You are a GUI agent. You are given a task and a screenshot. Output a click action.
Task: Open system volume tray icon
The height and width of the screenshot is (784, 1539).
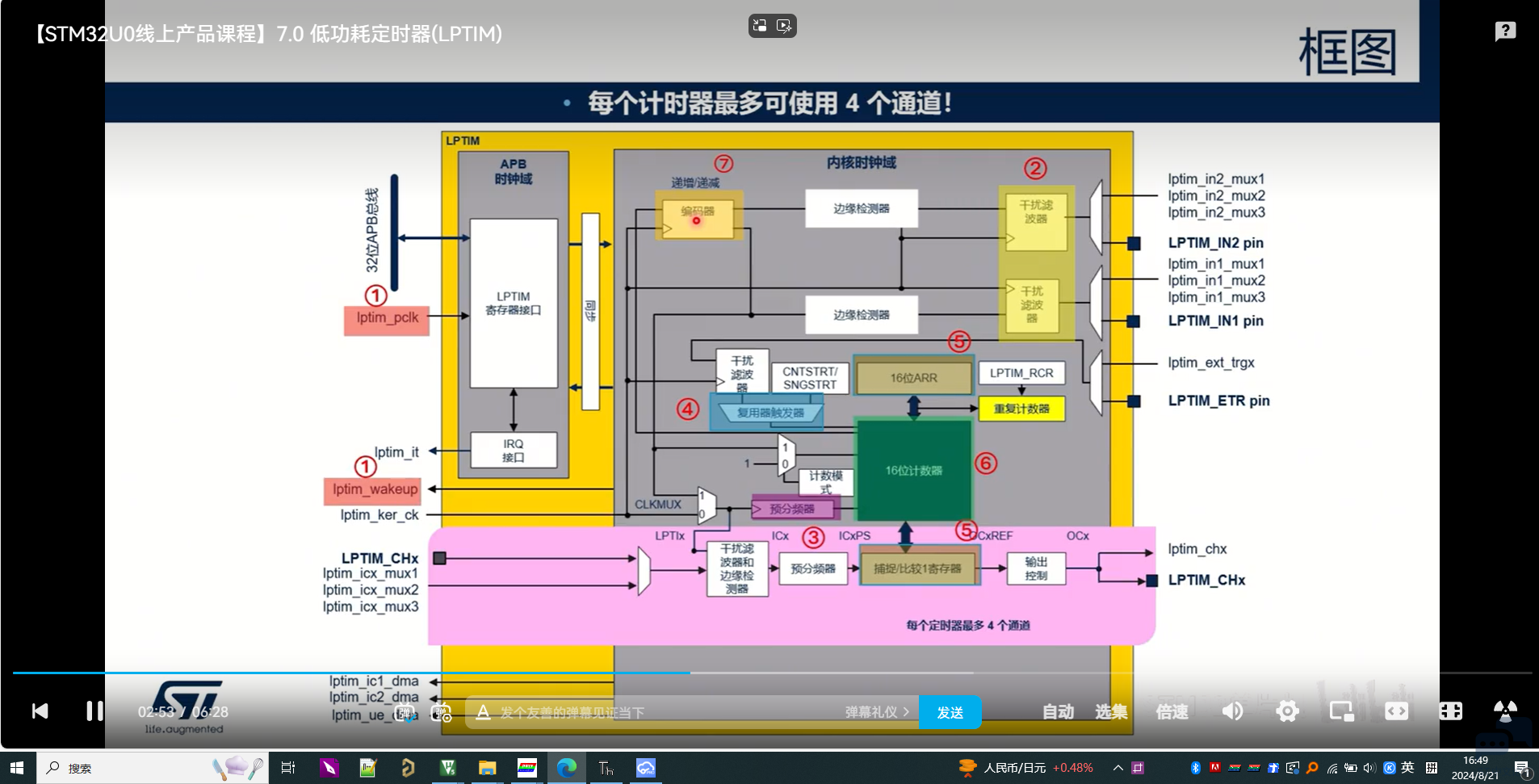1369,768
